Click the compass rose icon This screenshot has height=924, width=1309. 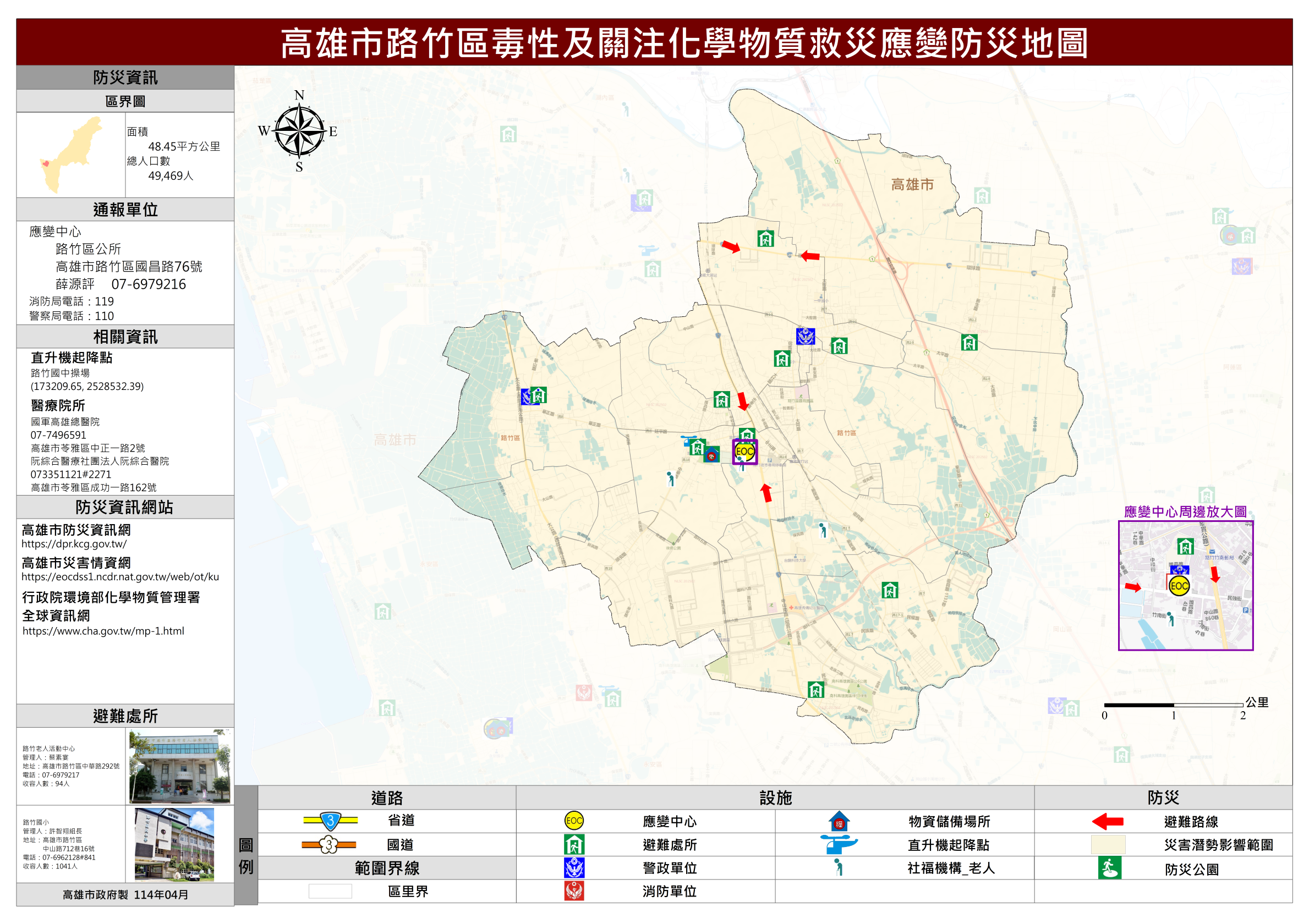coord(299,130)
